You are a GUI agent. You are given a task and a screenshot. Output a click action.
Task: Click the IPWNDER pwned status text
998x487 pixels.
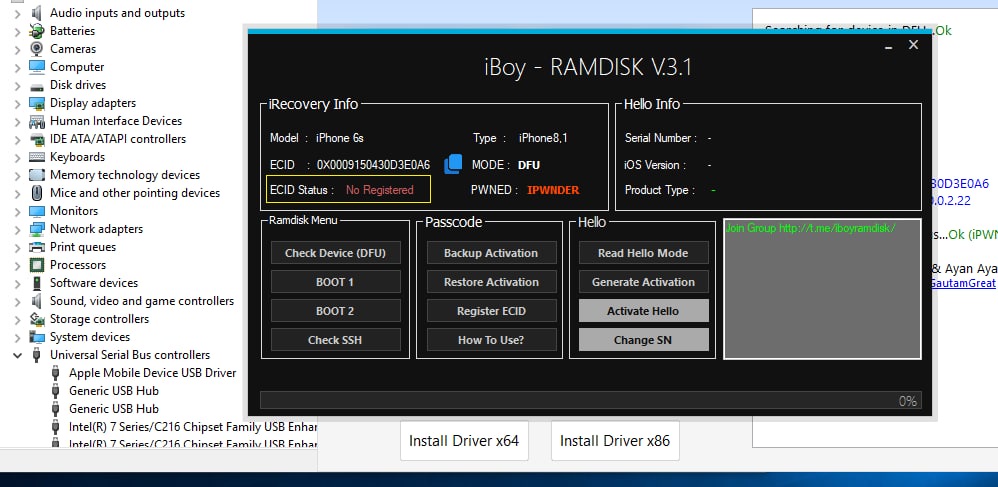553,190
